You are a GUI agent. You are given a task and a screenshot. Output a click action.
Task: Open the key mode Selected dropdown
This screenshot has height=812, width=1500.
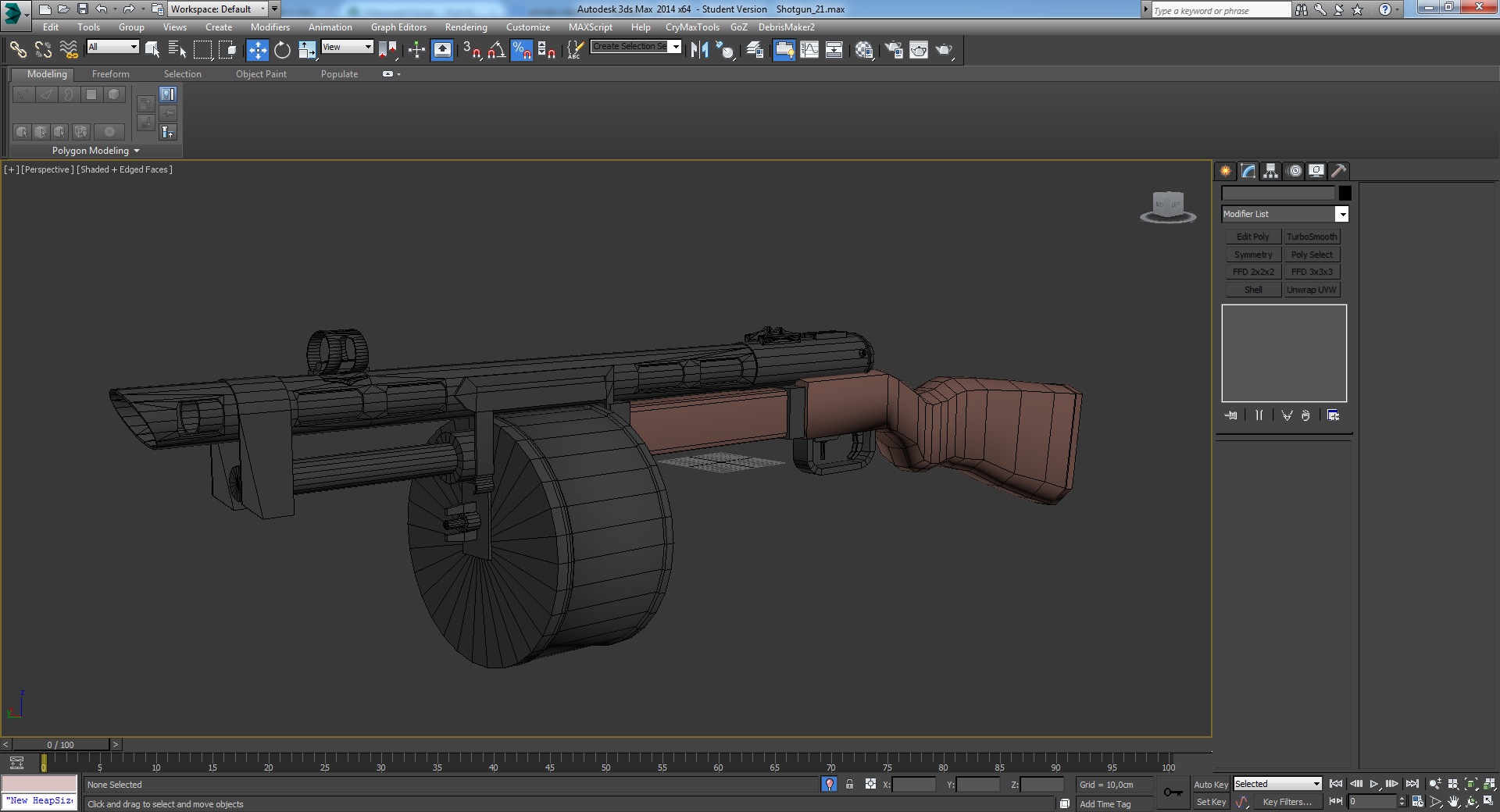coord(1277,784)
